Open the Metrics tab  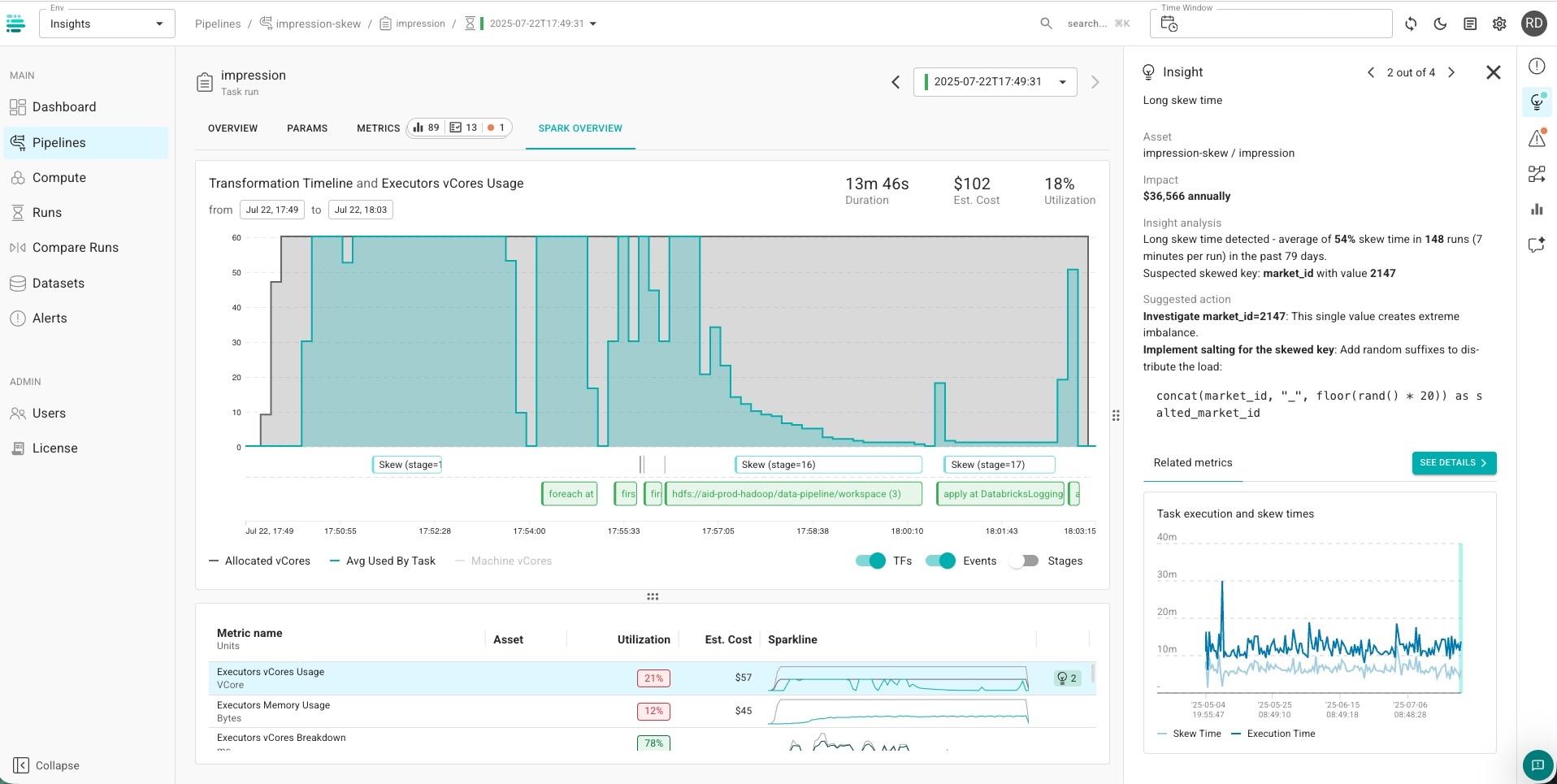point(378,128)
